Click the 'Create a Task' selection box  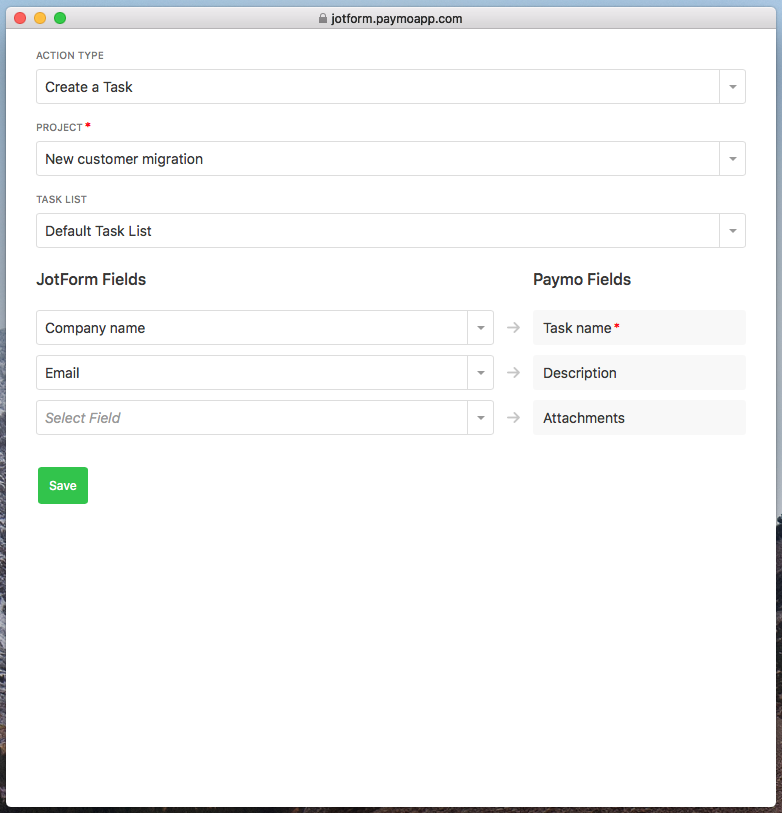377,87
